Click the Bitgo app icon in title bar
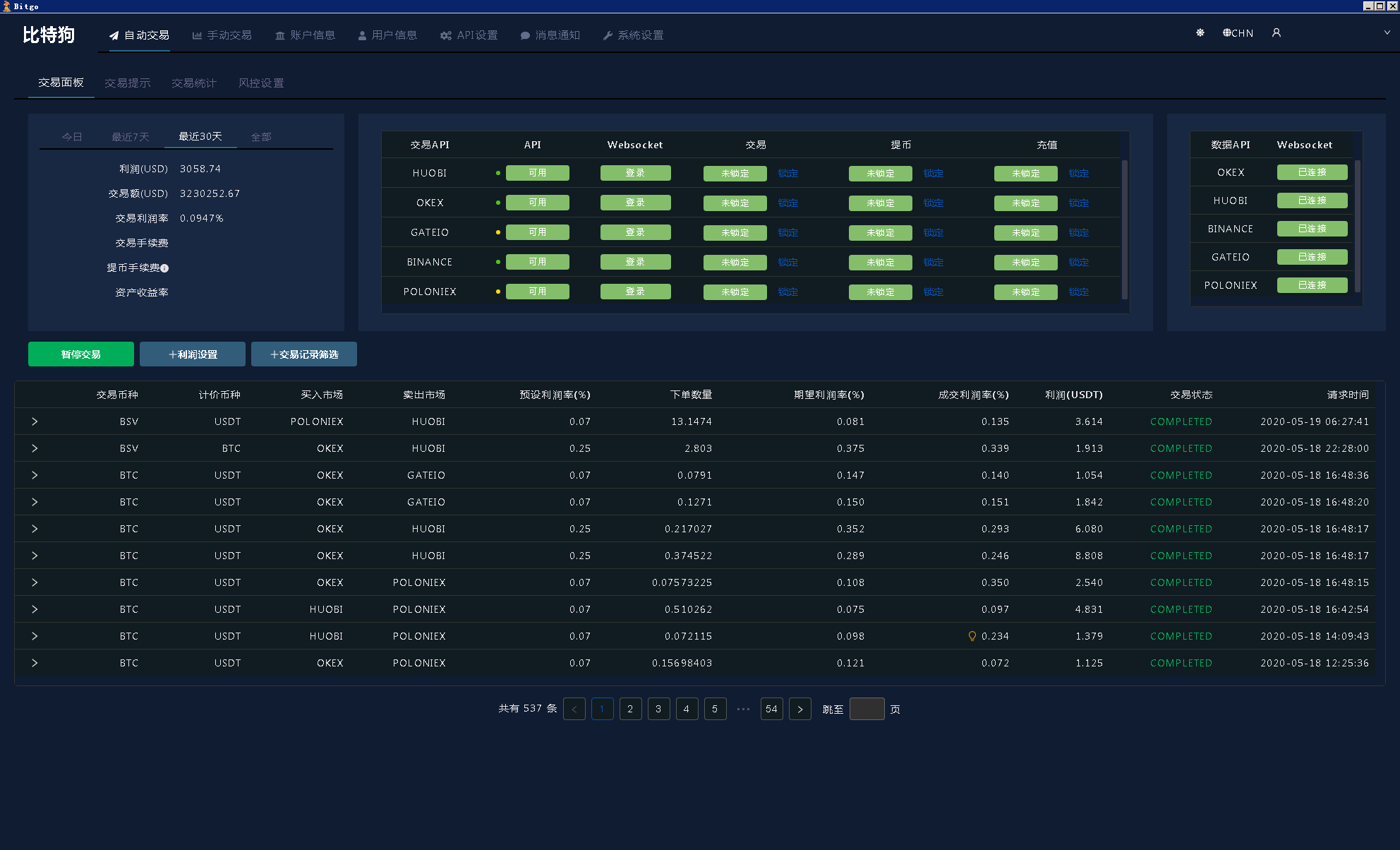 [x=7, y=6]
